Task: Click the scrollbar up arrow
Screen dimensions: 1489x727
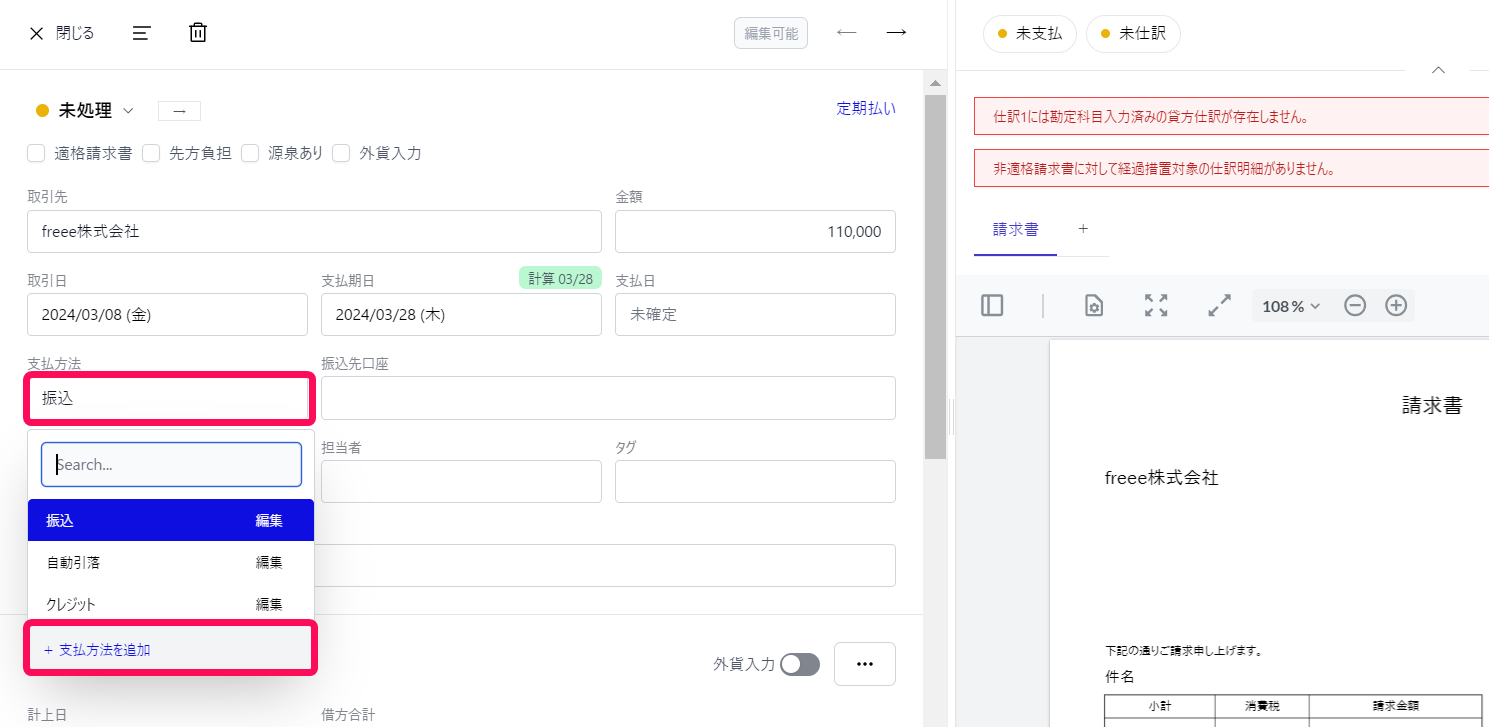Action: point(935,83)
